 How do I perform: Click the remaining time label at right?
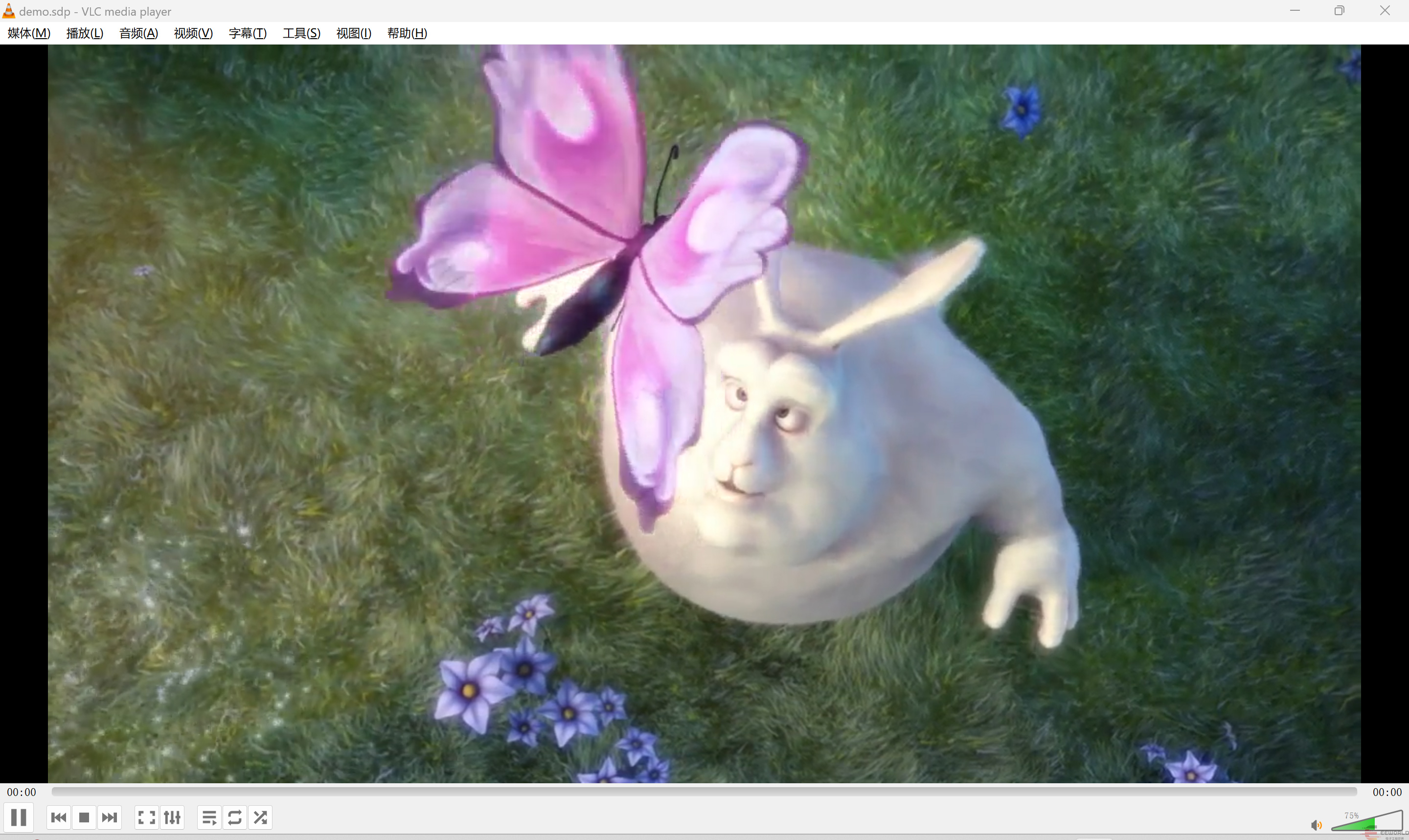tap(1387, 792)
